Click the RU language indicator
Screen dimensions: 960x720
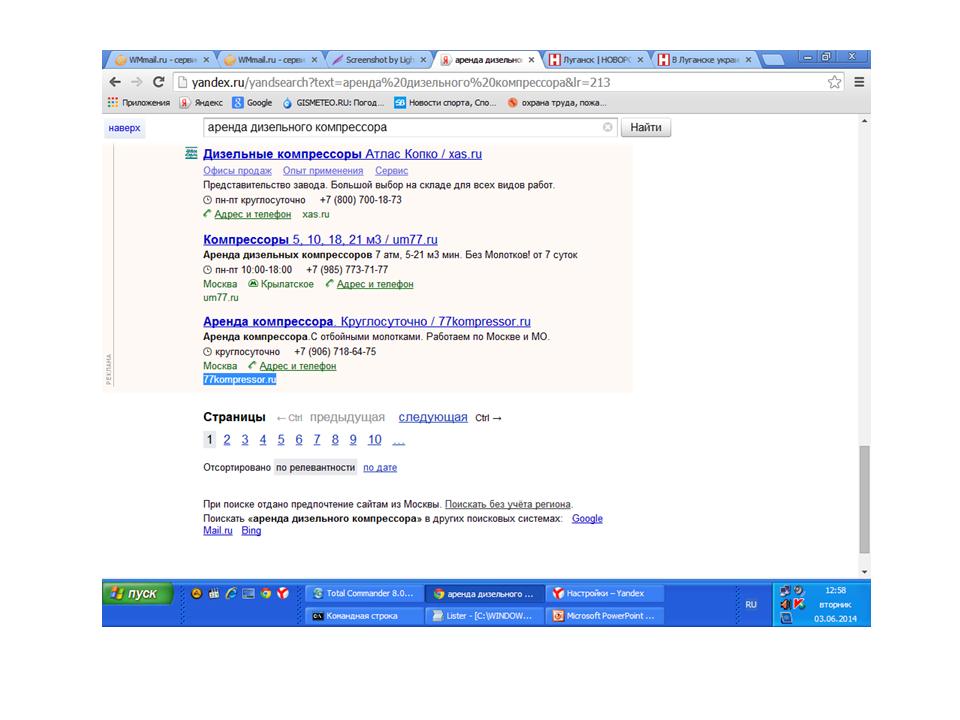coord(751,604)
